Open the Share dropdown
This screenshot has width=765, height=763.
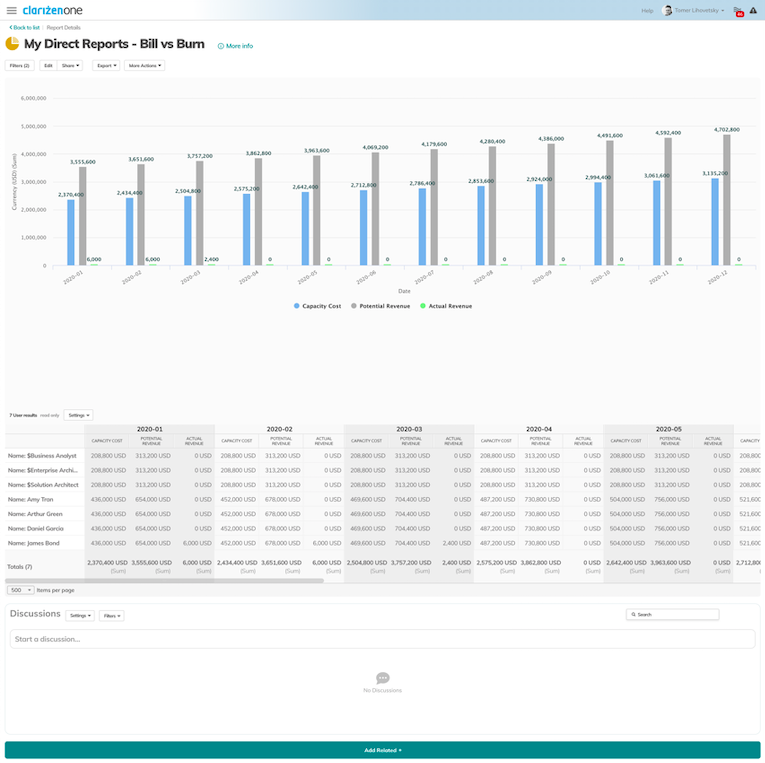[x=71, y=66]
